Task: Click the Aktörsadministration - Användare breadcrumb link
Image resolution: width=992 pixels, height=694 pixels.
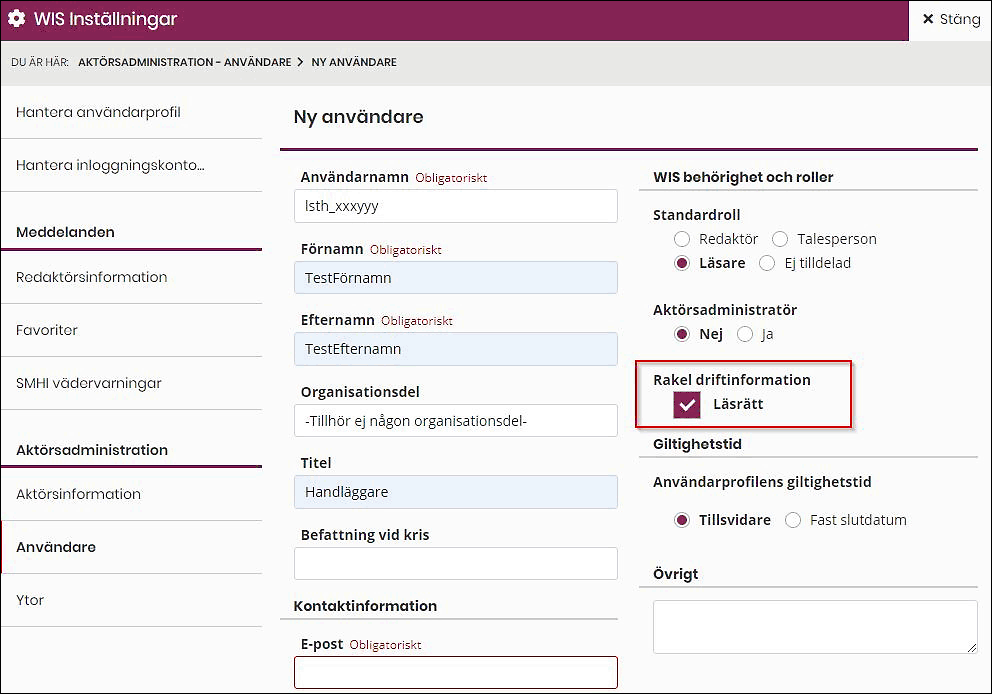Action: pos(184,62)
